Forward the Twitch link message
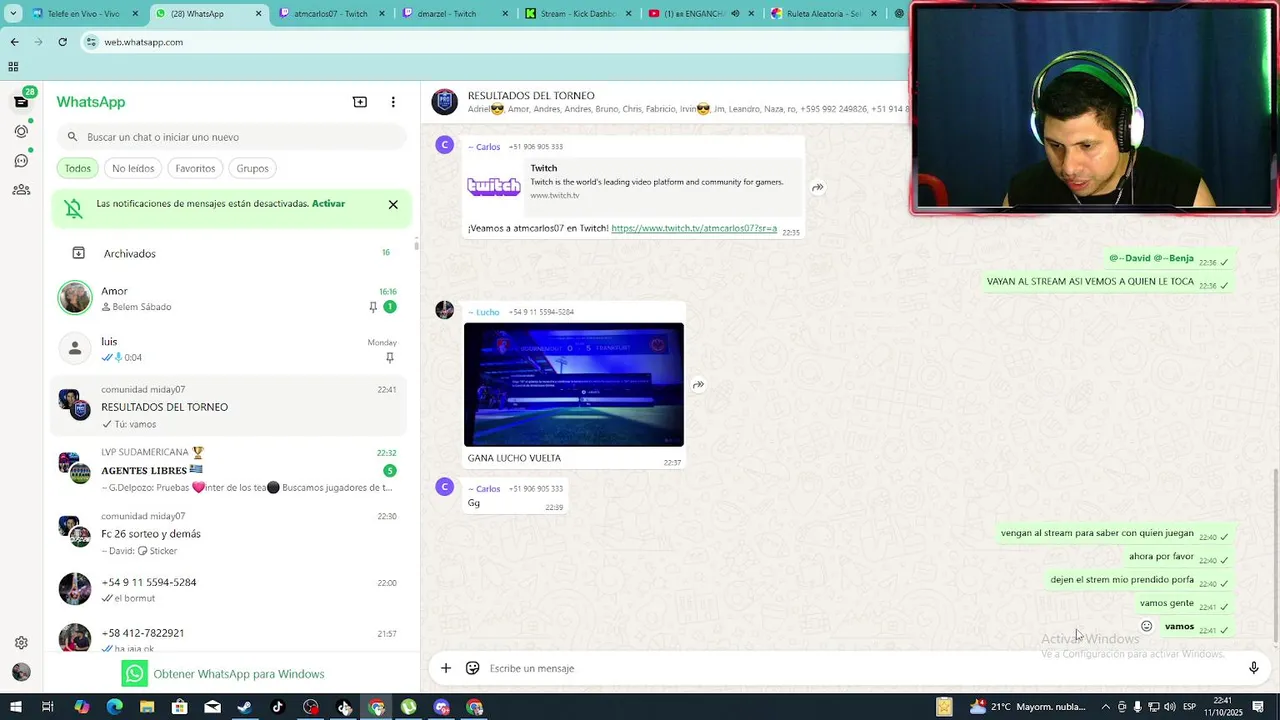1280x720 pixels. coord(818,188)
